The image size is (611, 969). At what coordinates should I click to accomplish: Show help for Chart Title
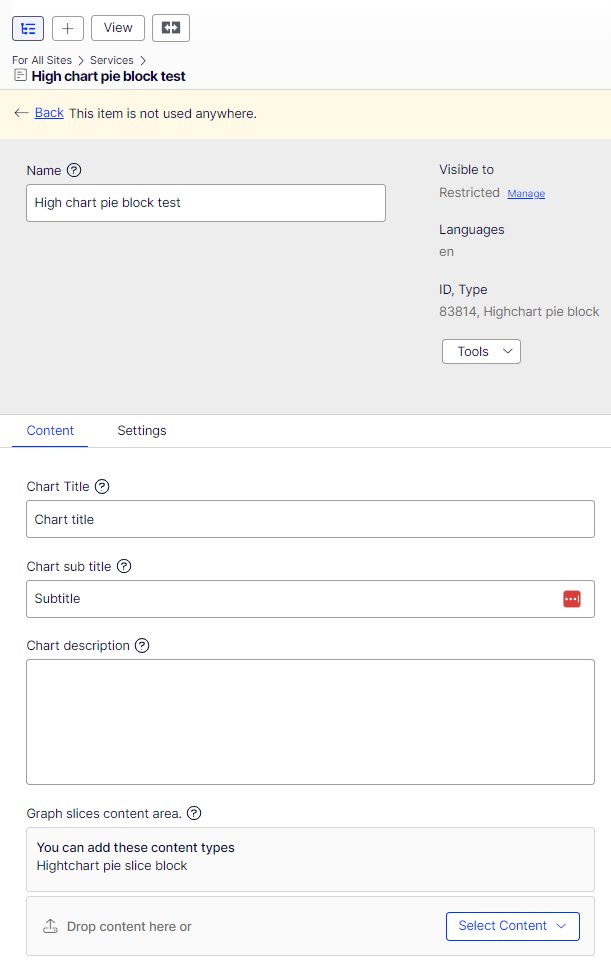[102, 486]
